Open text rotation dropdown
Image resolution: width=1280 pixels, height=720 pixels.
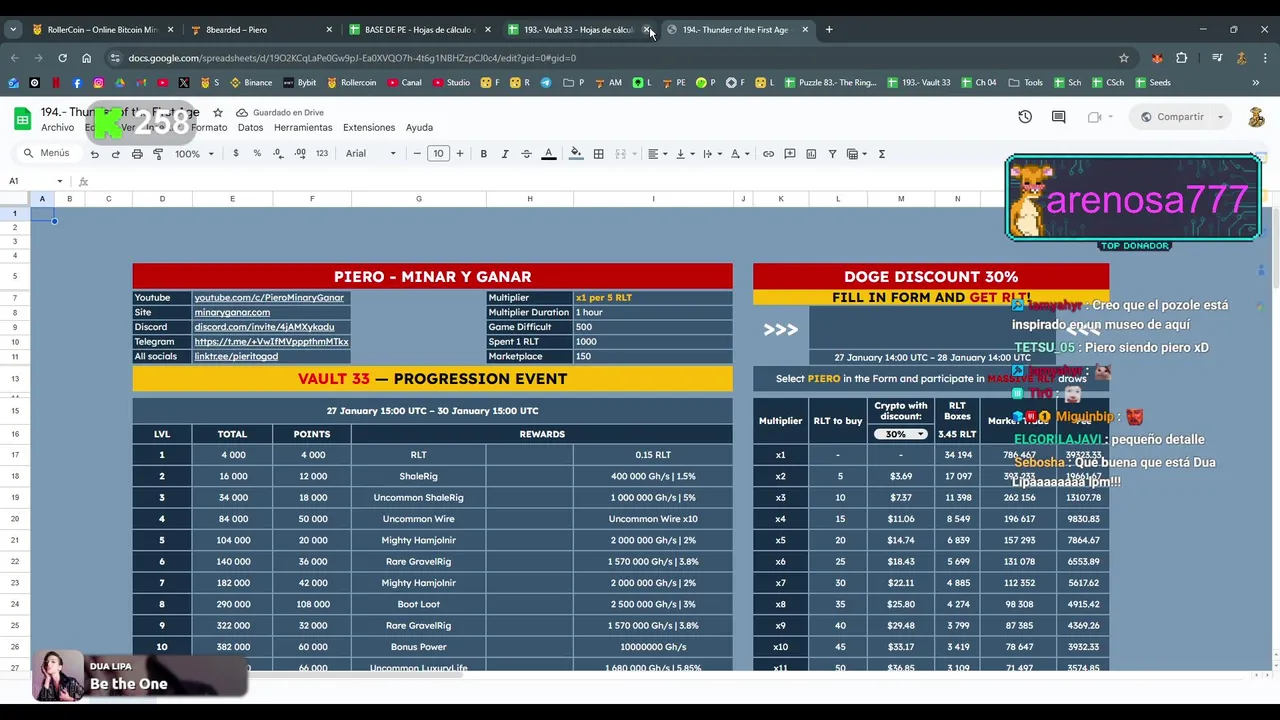[738, 154]
